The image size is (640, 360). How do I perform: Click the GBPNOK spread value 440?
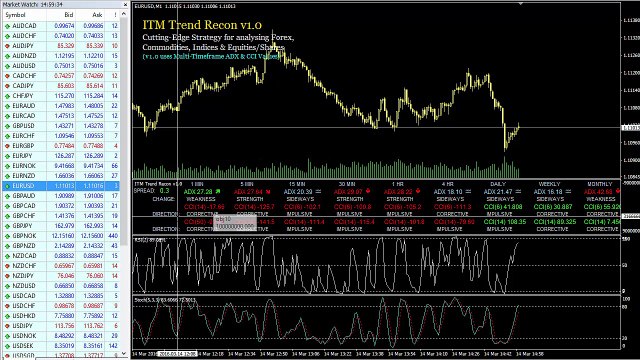coord(113,236)
